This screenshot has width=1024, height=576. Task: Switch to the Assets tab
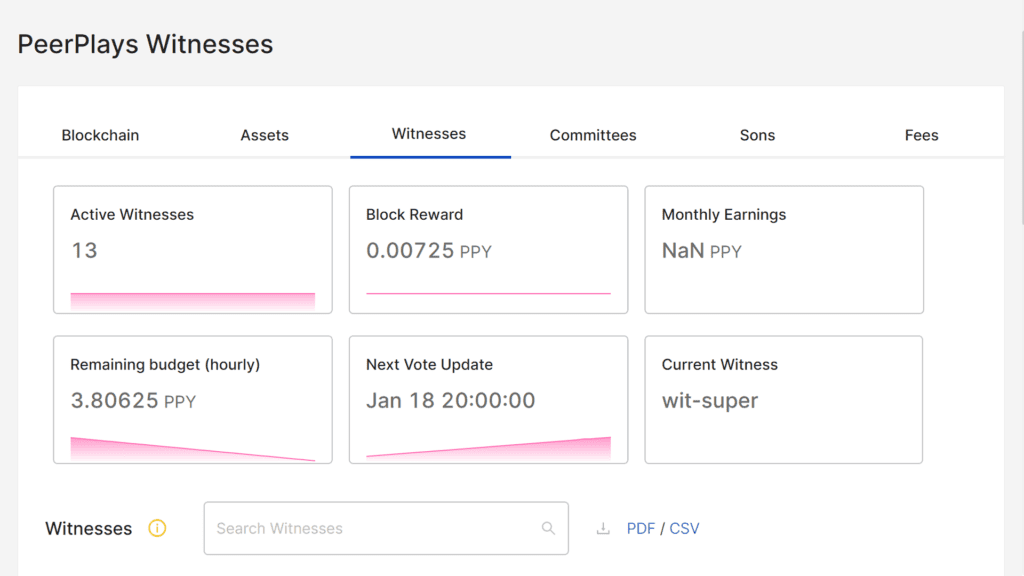pos(264,135)
